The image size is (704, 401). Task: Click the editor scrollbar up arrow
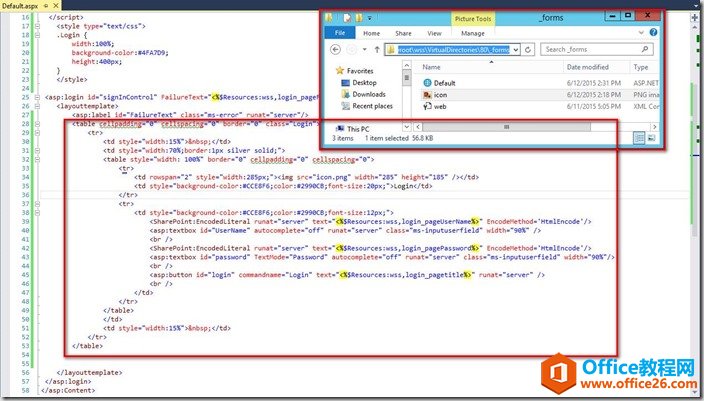pos(694,26)
